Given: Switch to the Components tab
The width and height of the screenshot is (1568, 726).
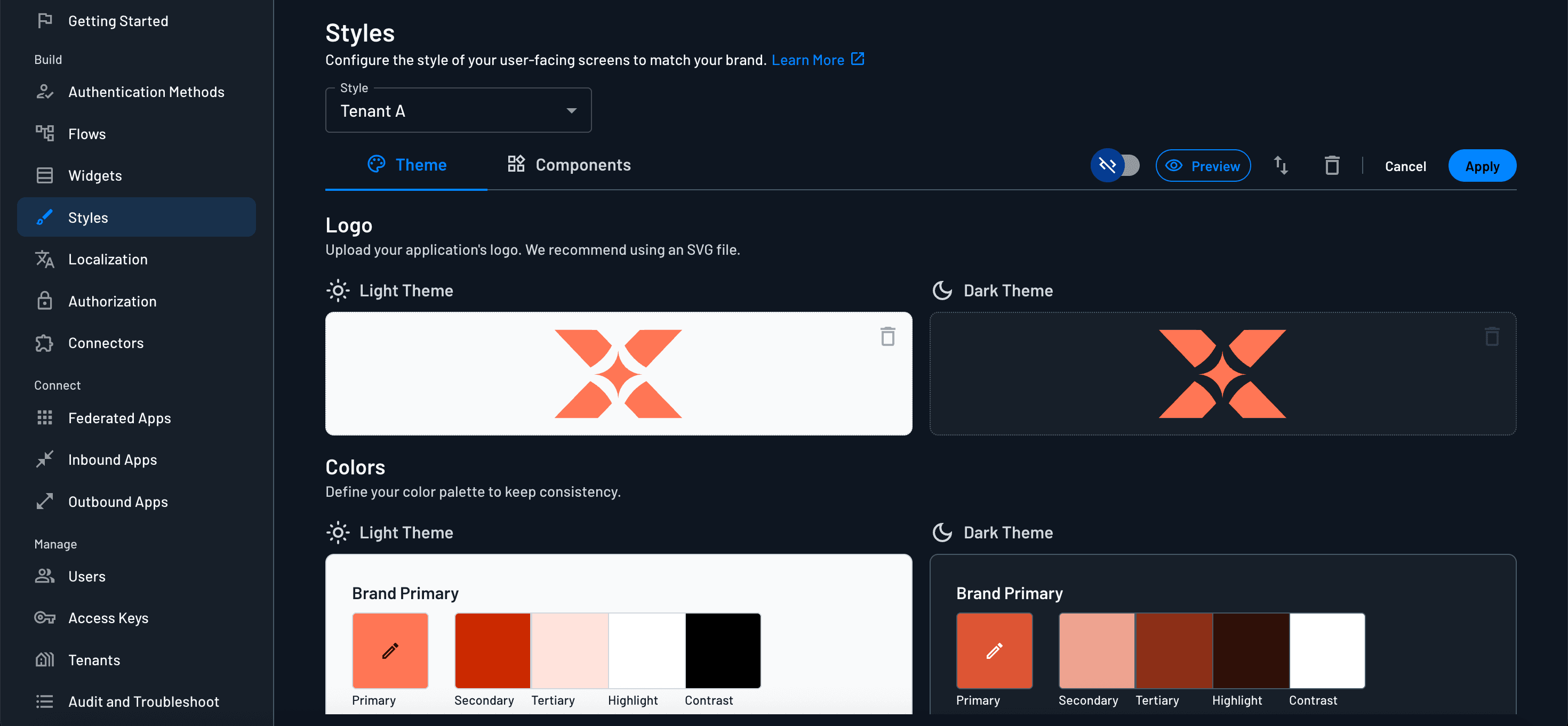Looking at the screenshot, I should [569, 165].
